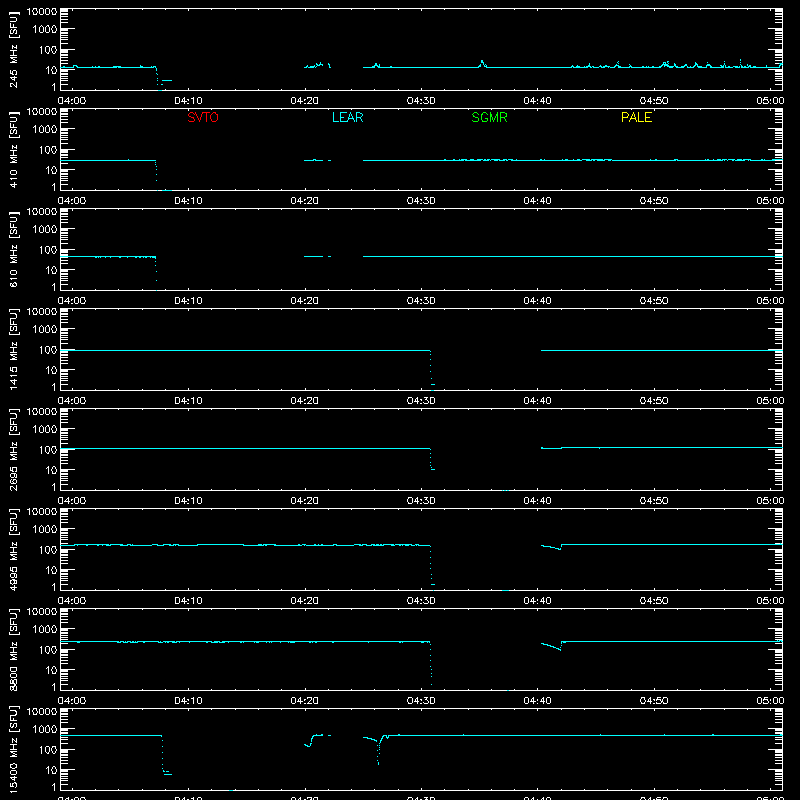Click the 1000 tick label on 410 MHz plot
This screenshot has height=800, width=800.
(x=45, y=130)
